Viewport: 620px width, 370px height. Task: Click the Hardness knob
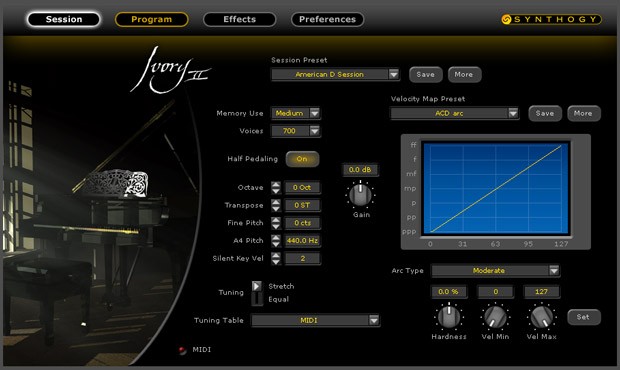point(449,317)
